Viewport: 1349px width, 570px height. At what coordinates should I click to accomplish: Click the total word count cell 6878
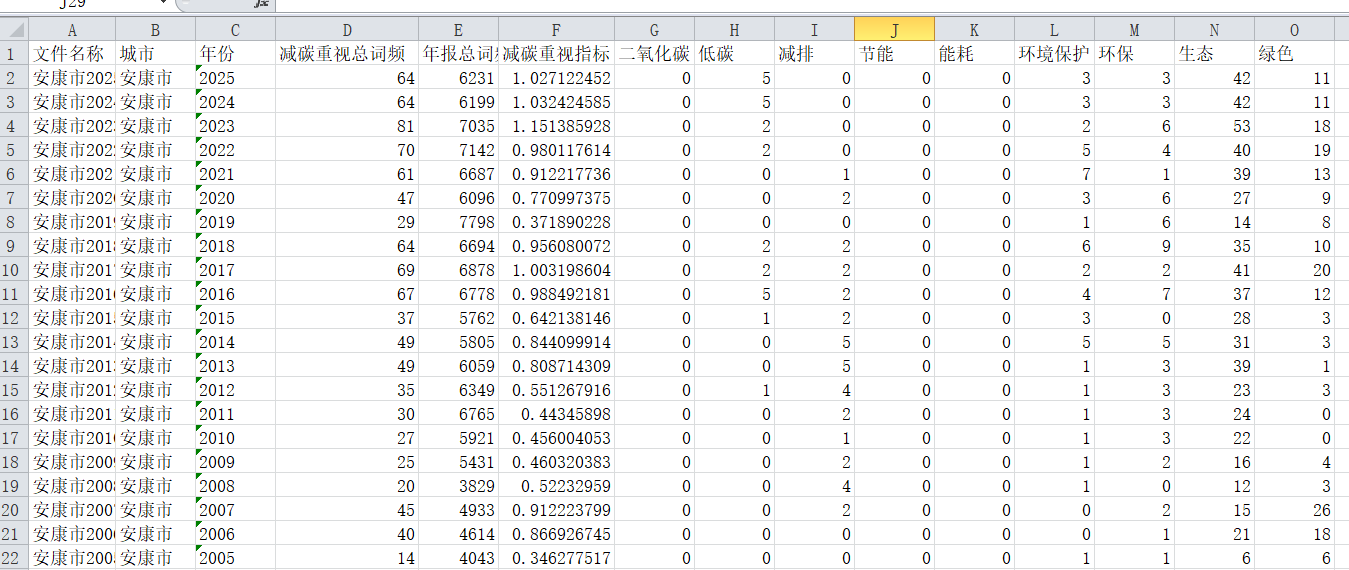coord(458,270)
